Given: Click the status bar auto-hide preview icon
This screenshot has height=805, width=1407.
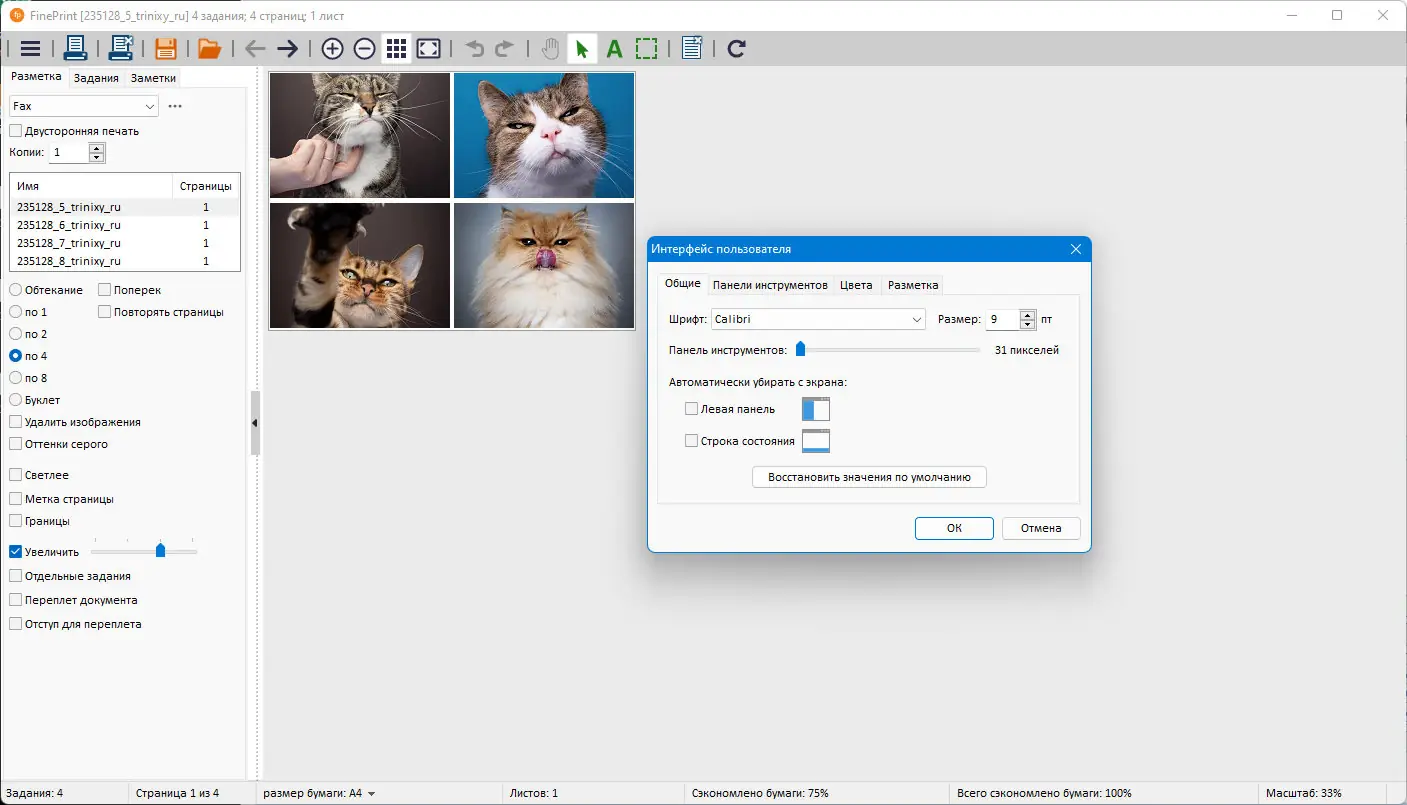Looking at the screenshot, I should 816,441.
